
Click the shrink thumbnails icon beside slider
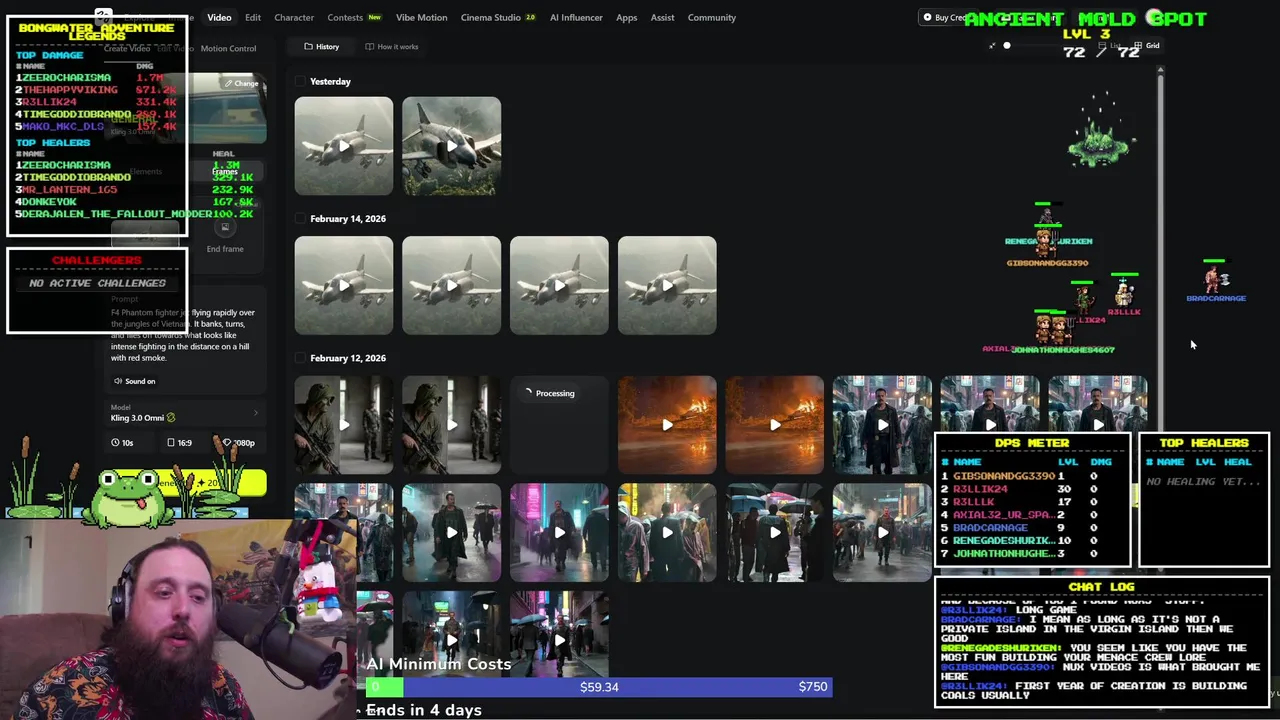click(x=992, y=45)
